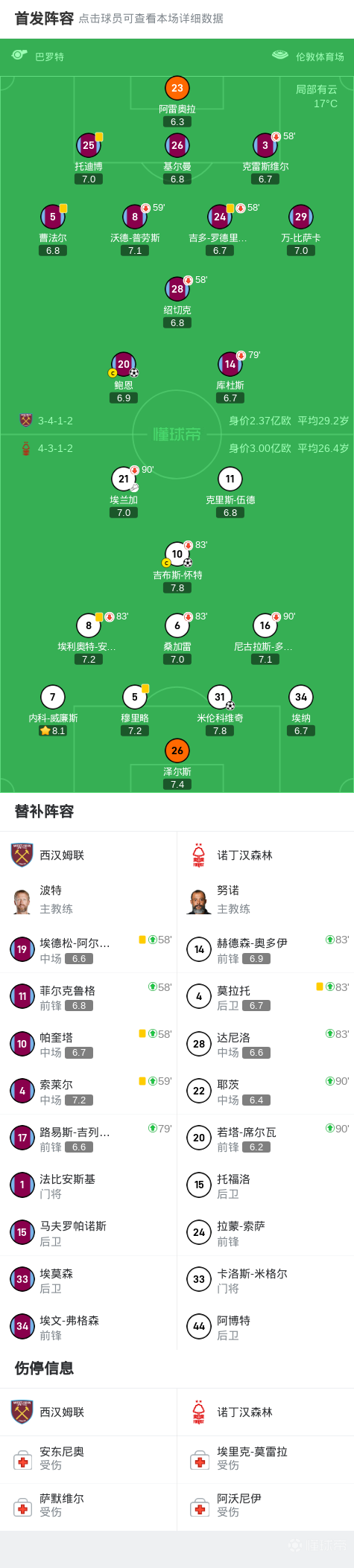The image size is (354, 1568).
Task: Tap injured player 安东尼奥 entry
Action: pos(89,1459)
